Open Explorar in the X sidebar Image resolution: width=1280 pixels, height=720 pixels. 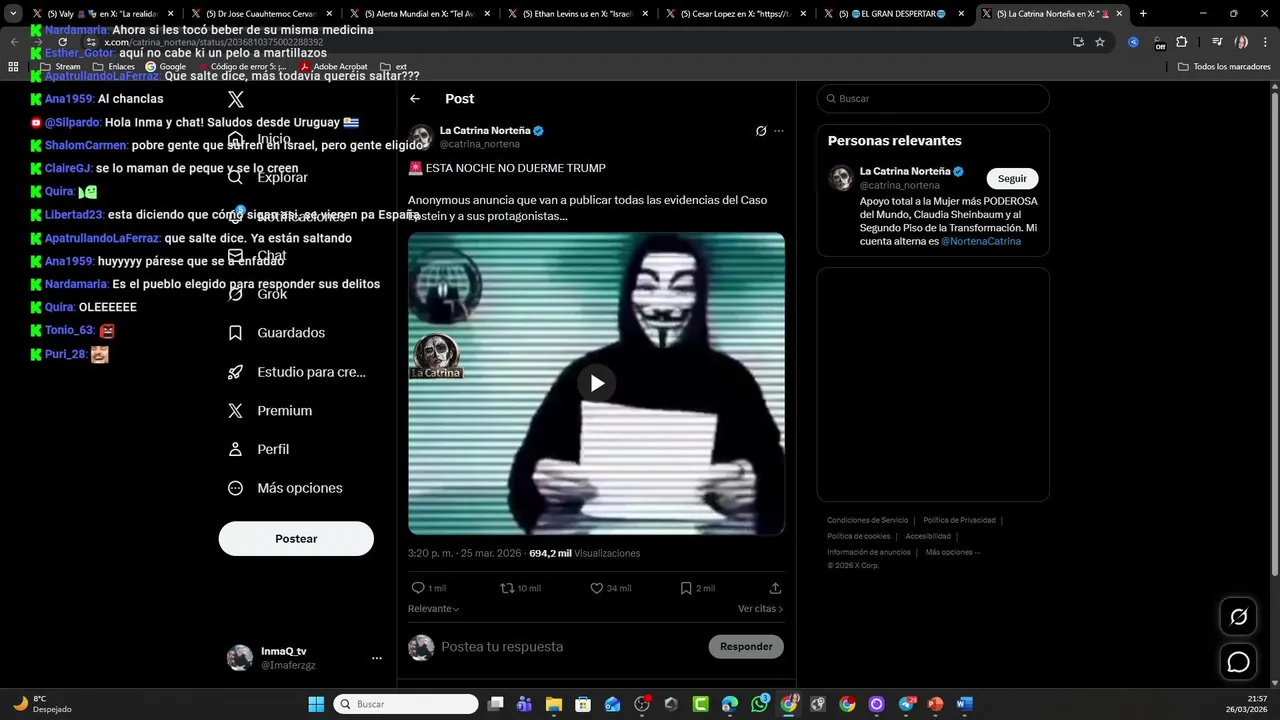pos(268,177)
